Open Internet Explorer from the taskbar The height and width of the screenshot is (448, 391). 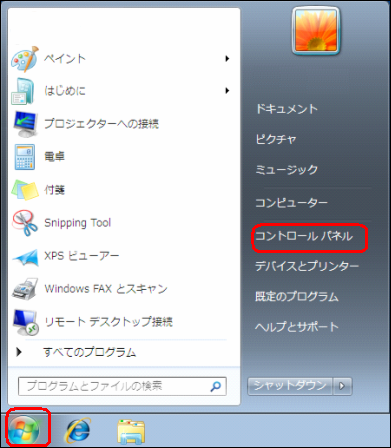[77, 430]
